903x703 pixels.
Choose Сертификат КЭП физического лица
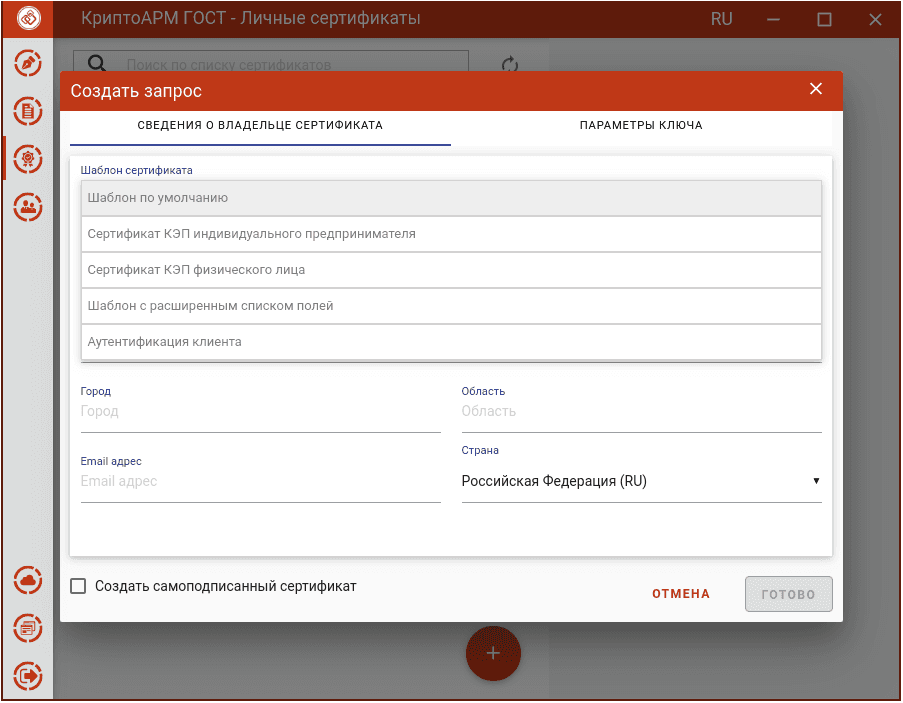coord(452,270)
